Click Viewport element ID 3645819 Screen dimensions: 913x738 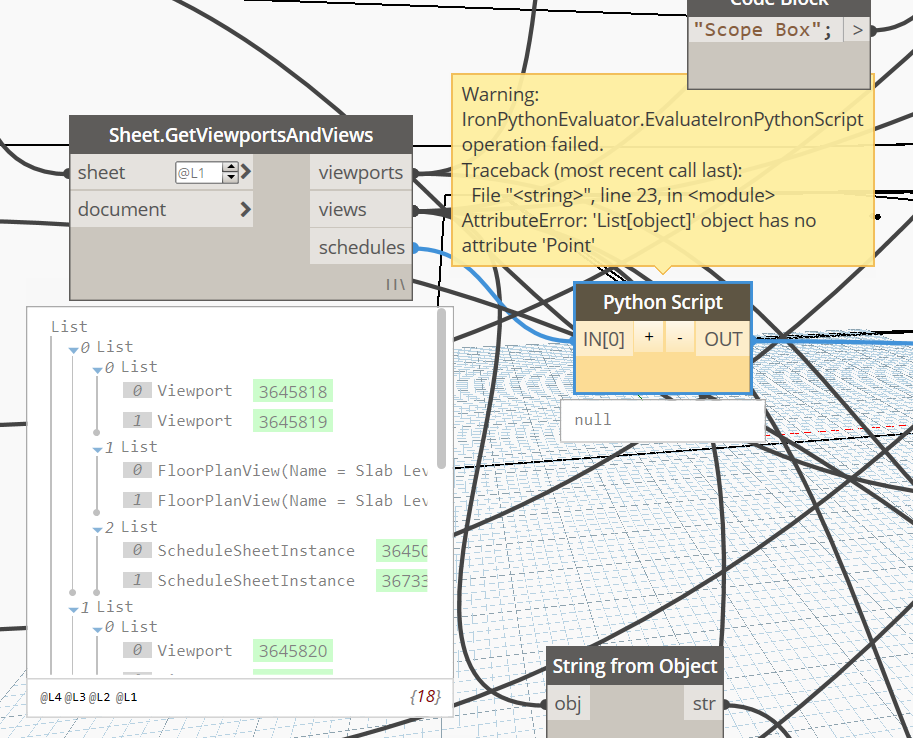pyautogui.click(x=293, y=422)
